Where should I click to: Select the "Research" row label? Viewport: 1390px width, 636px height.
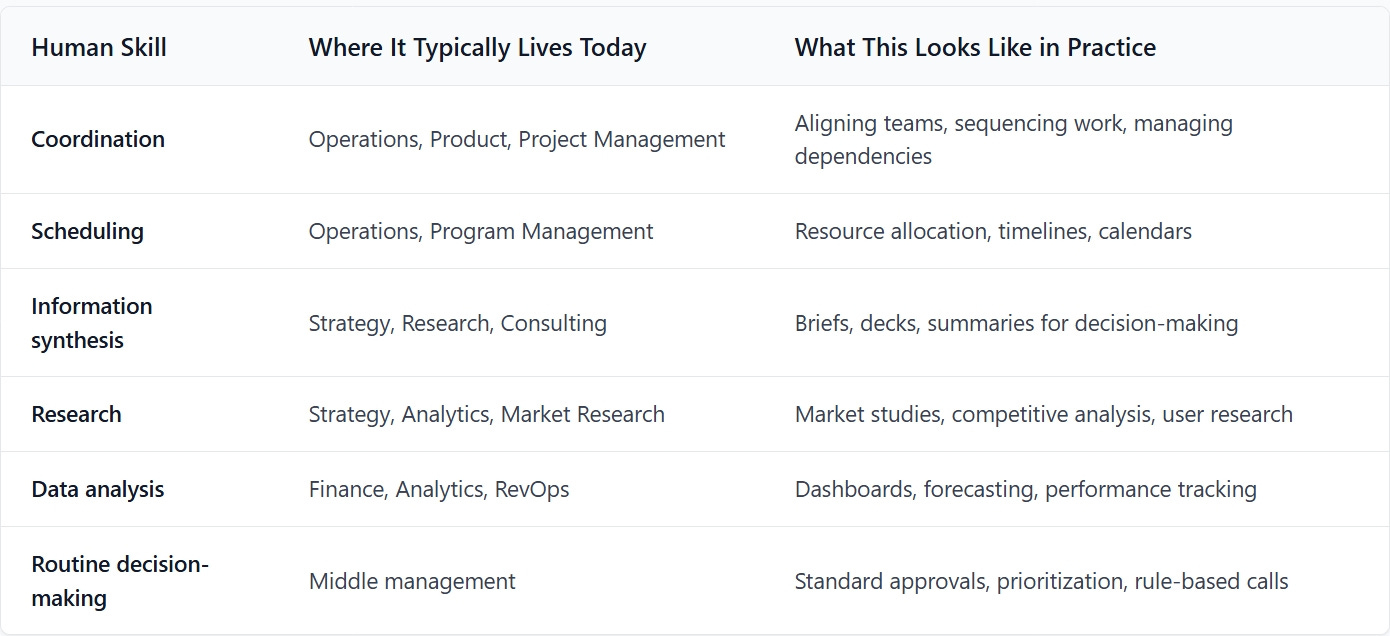(76, 414)
